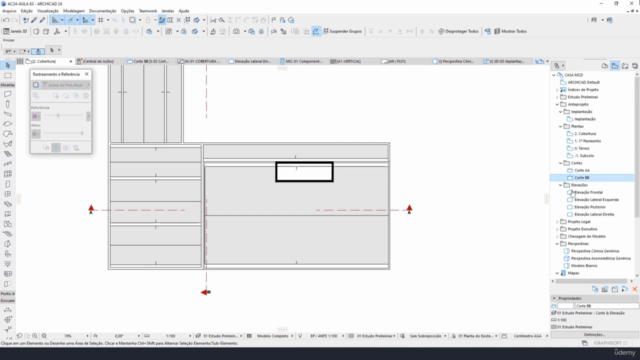Toggle the trace reference on/off button
This screenshot has width=640, height=360.
[x=36, y=85]
